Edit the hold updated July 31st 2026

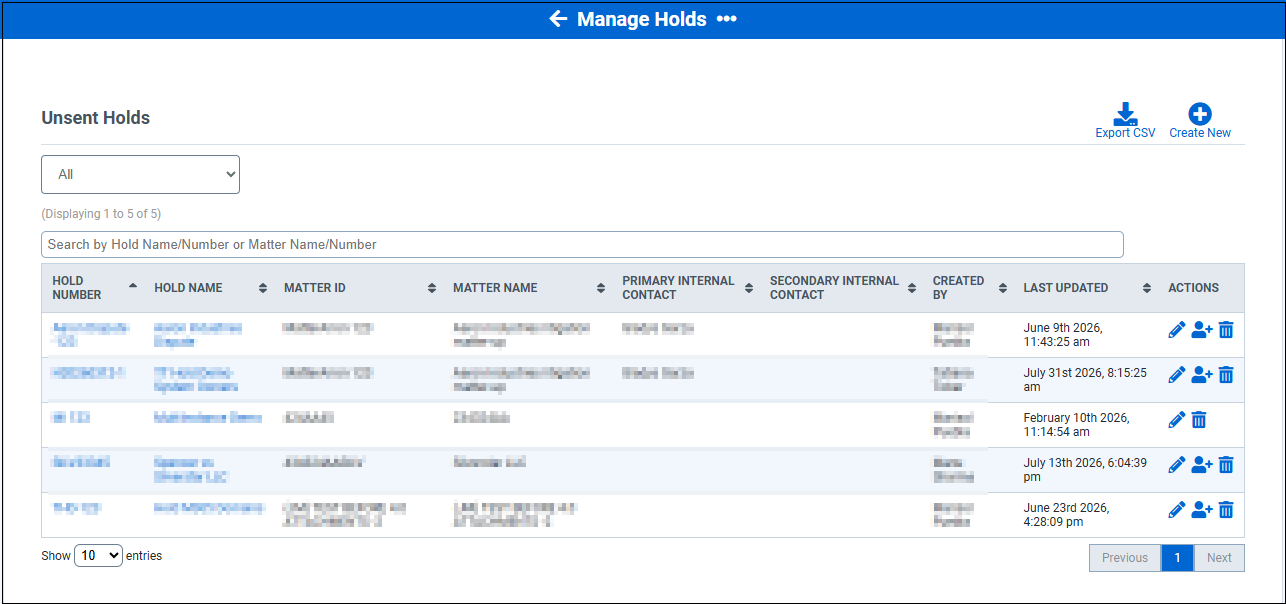[x=1177, y=375]
